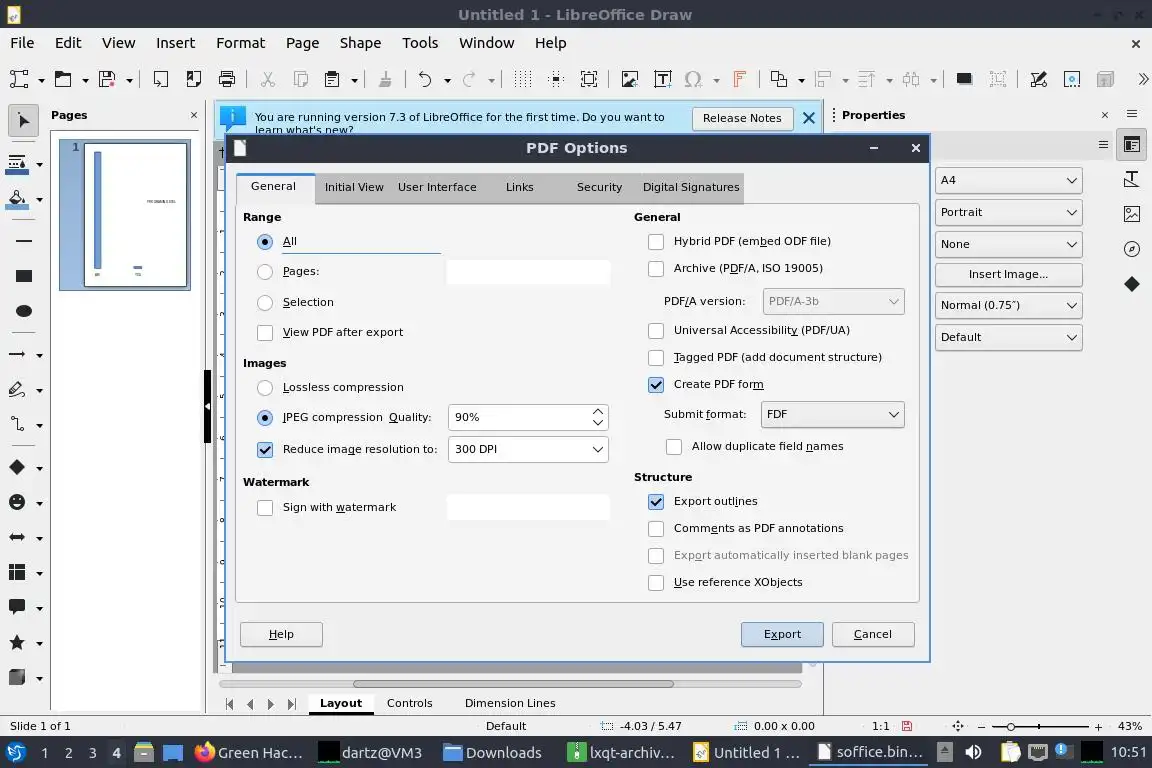Viewport: 1152px width, 768px height.
Task: Click the Insert Text Box icon
Action: coord(663,79)
